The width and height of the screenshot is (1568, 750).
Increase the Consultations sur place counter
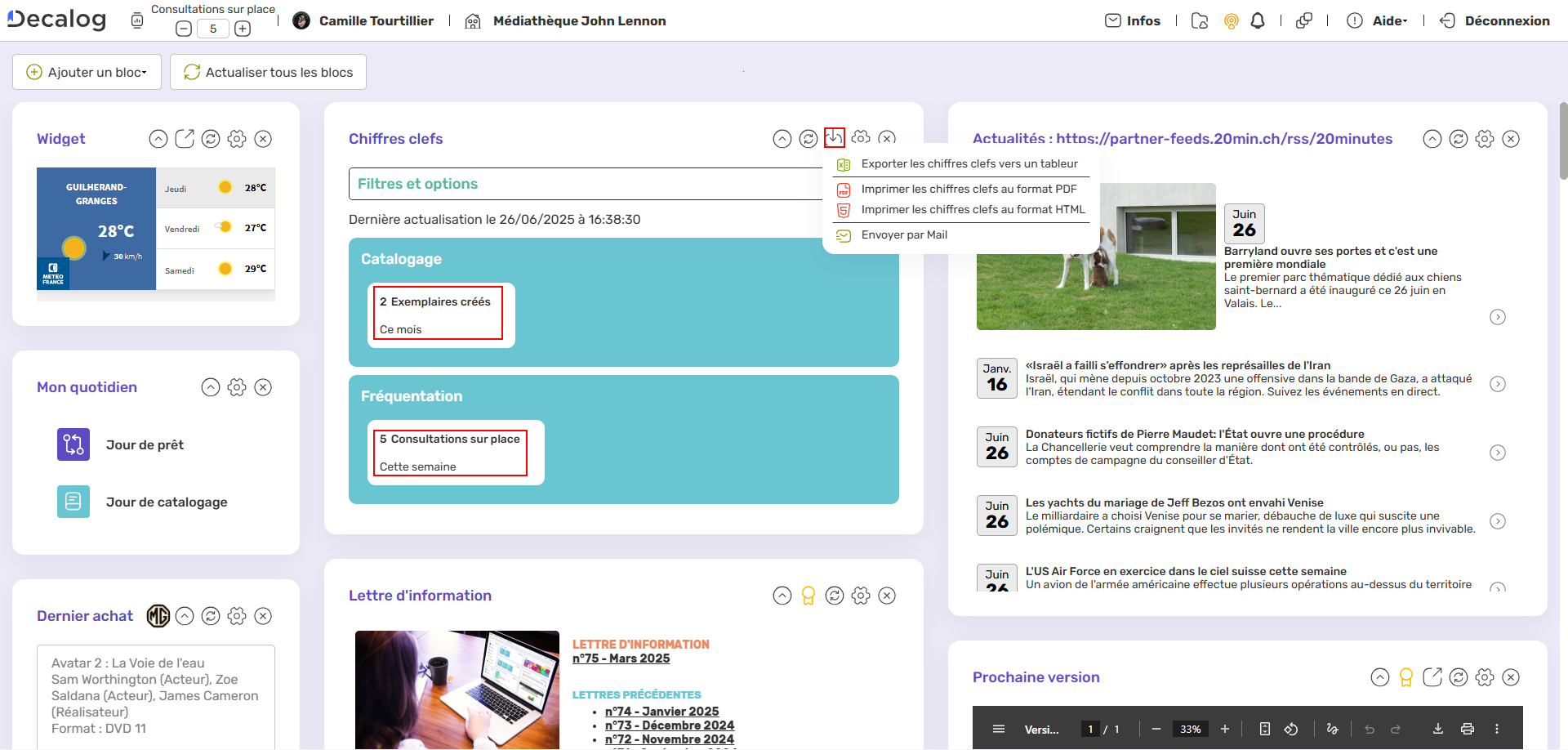243,29
